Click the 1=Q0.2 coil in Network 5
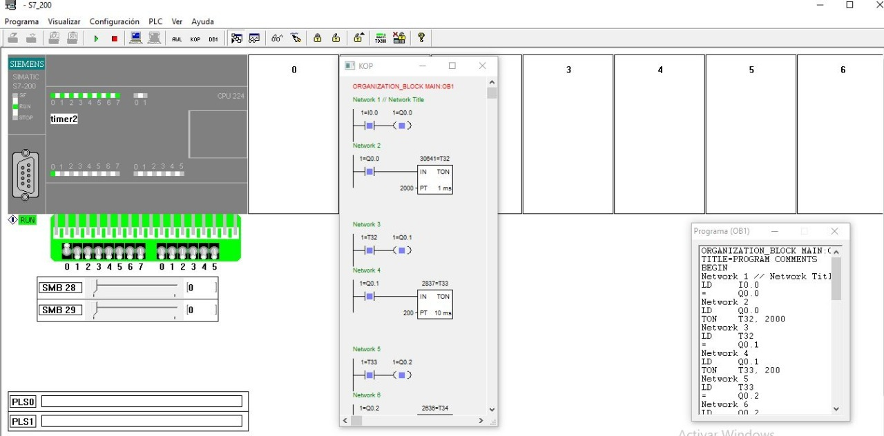 click(402, 375)
